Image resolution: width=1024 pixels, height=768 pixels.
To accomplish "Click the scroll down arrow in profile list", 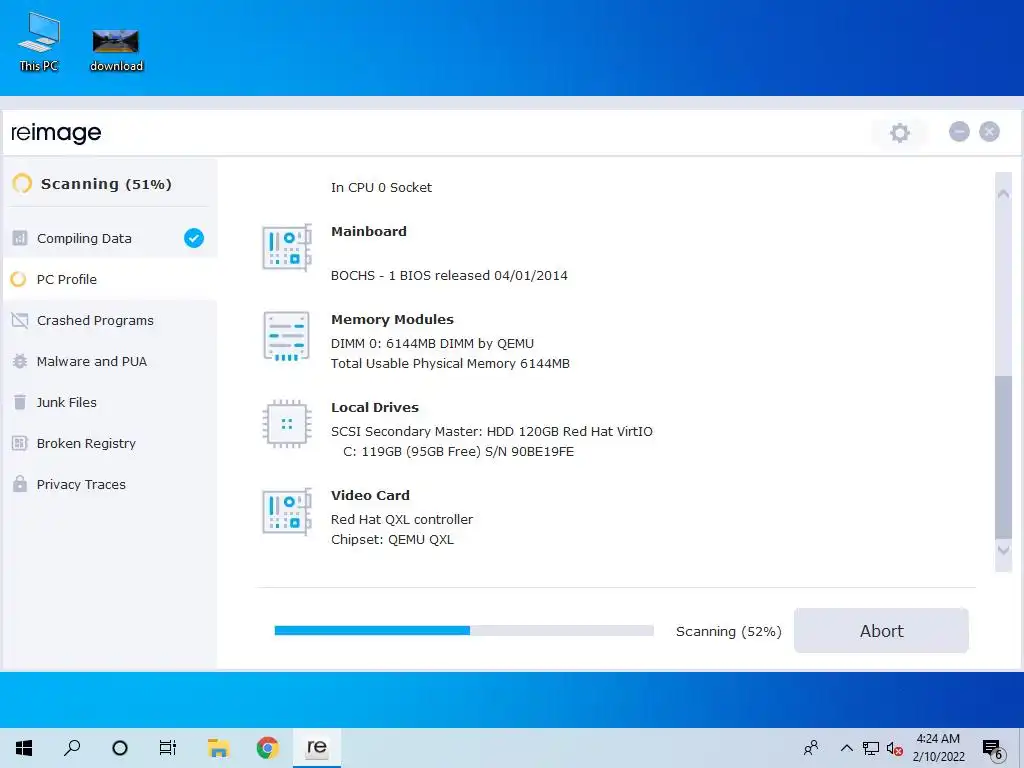I will click(1003, 550).
